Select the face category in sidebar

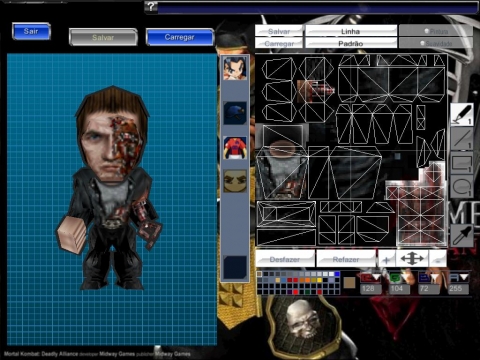pyautogui.click(x=235, y=181)
